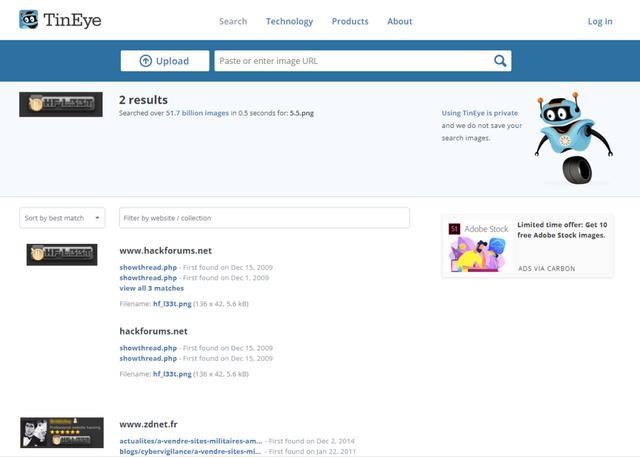Screen dimensions: 640x457
Task: Click the Adobe Stock ad image
Action: pyautogui.click(x=478, y=247)
